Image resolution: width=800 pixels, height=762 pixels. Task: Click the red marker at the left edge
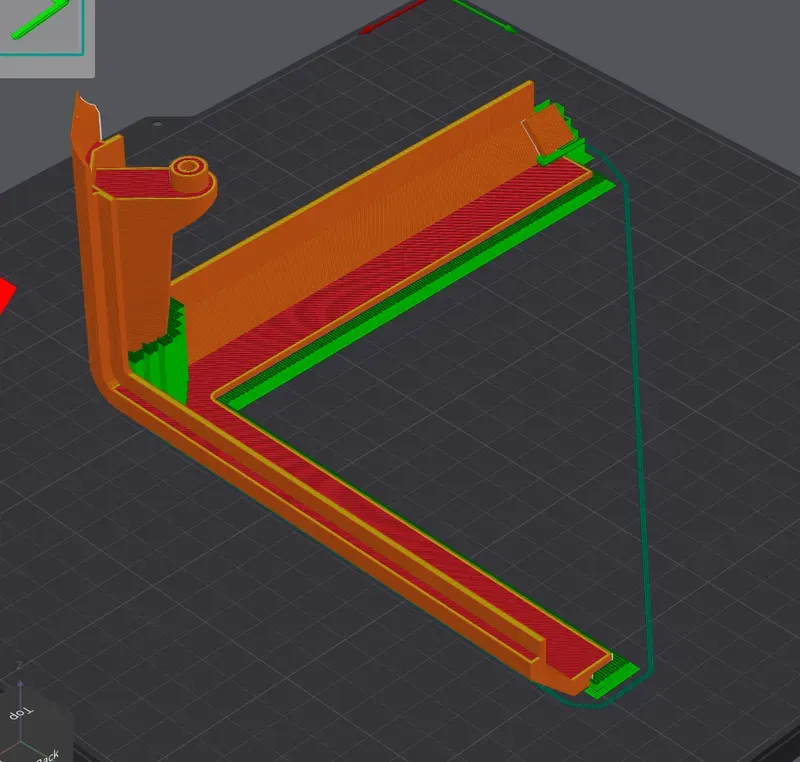pyautogui.click(x=6, y=293)
